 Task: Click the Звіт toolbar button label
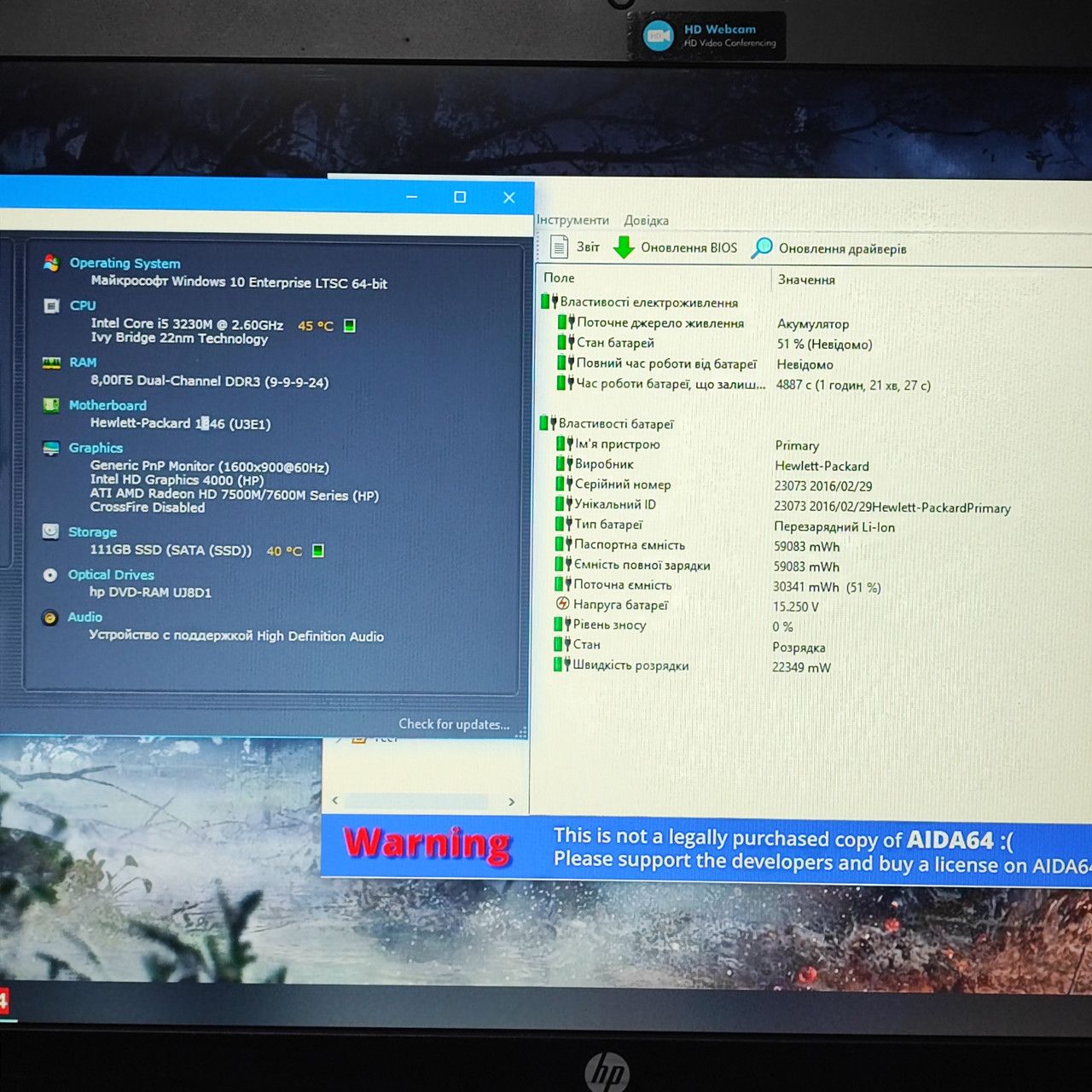coord(588,247)
